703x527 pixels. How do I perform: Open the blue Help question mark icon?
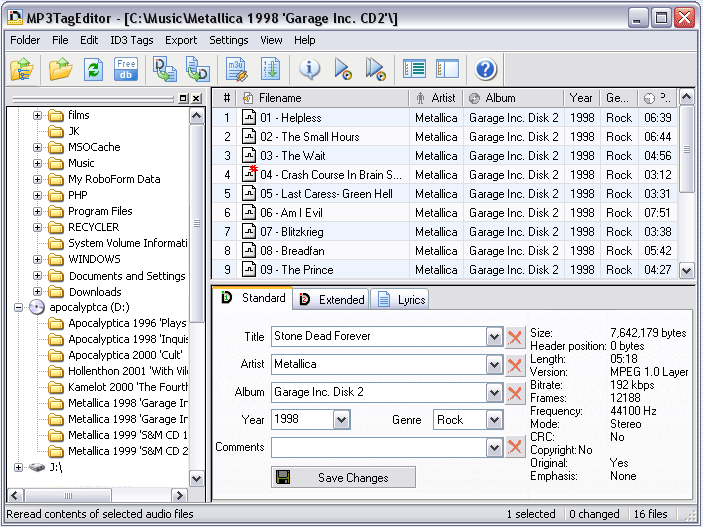tap(486, 69)
